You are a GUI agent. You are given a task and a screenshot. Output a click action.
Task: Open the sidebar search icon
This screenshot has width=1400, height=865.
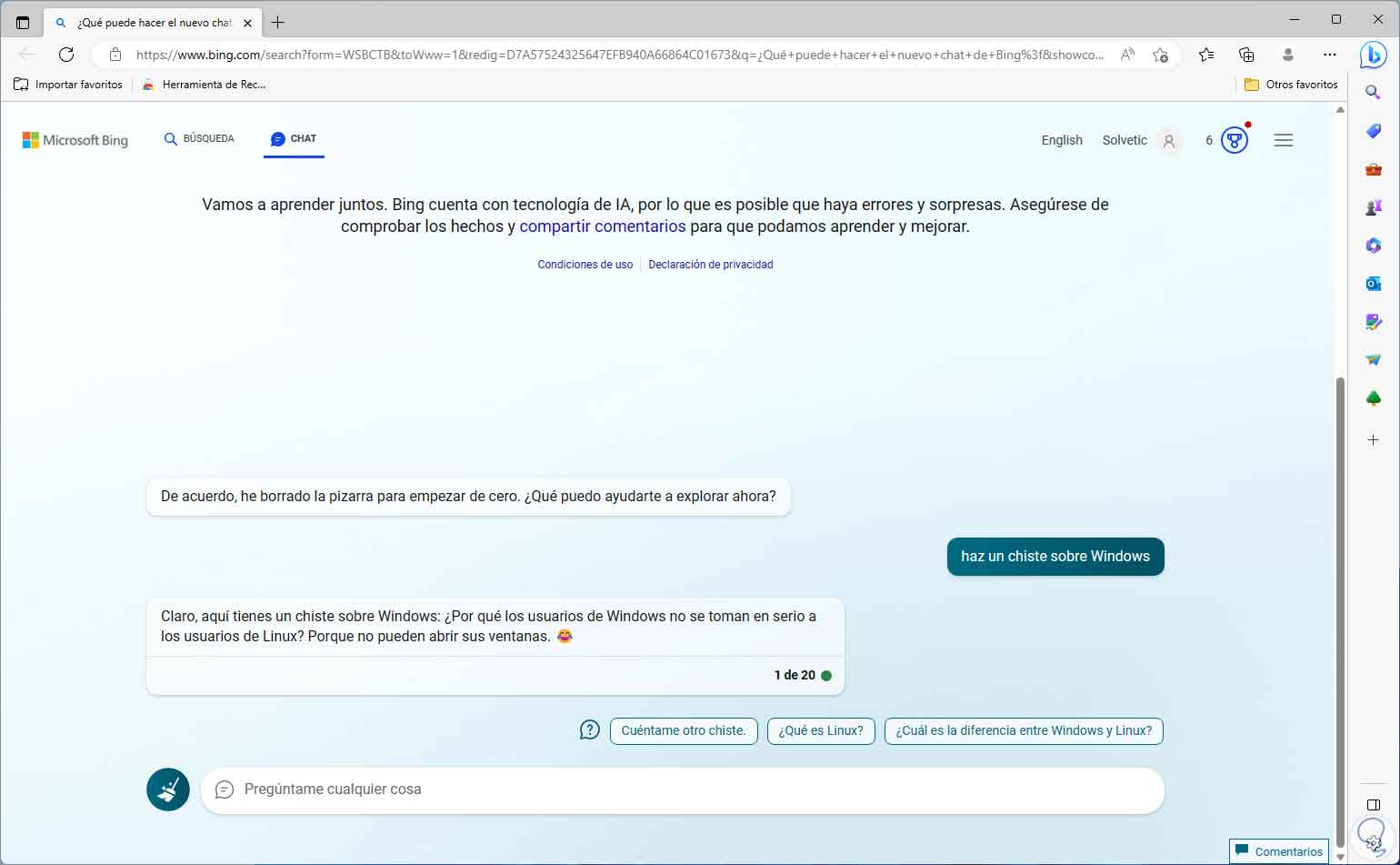1374,93
